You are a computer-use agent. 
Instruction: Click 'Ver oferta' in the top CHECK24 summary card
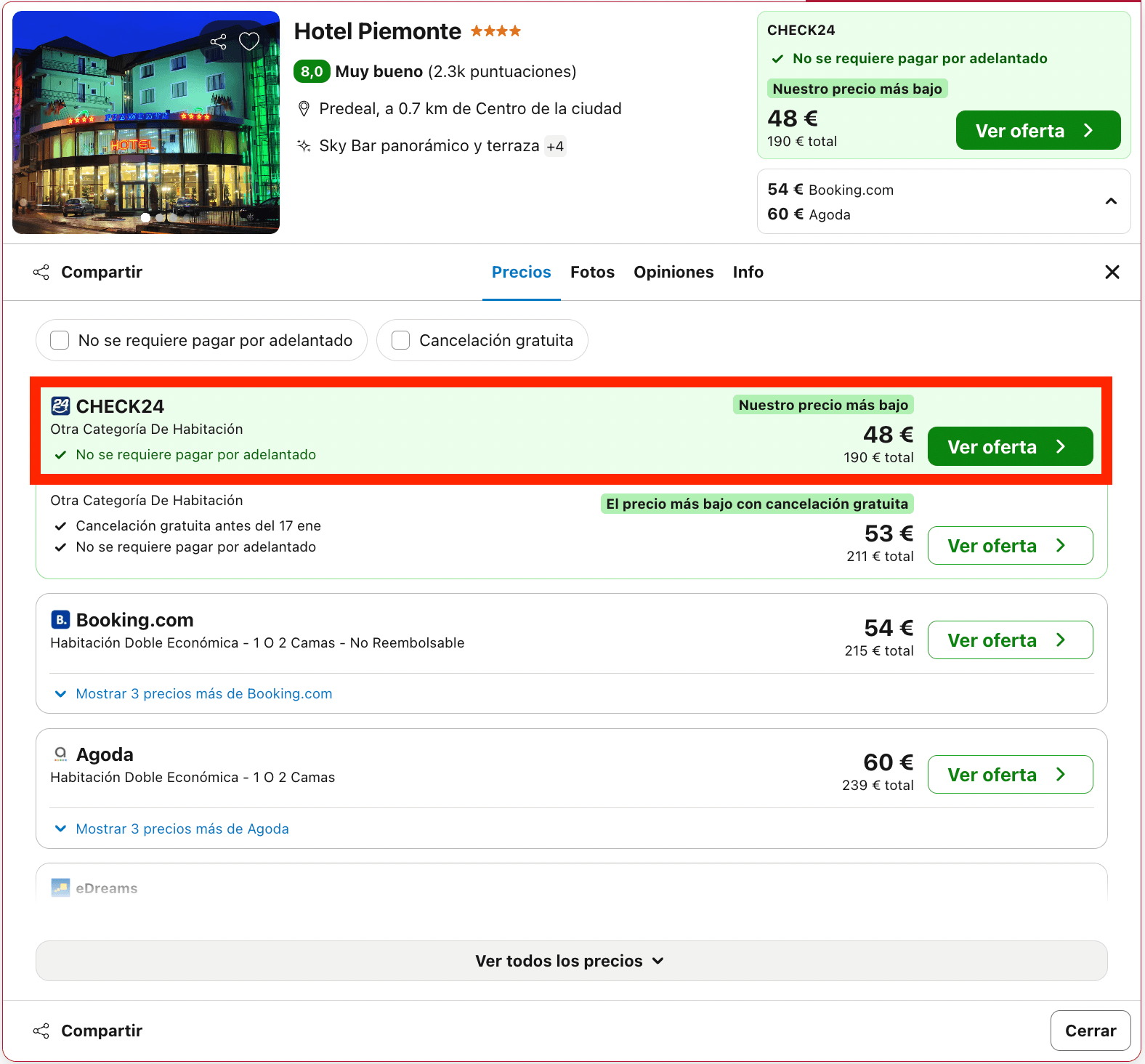[x=1038, y=130]
